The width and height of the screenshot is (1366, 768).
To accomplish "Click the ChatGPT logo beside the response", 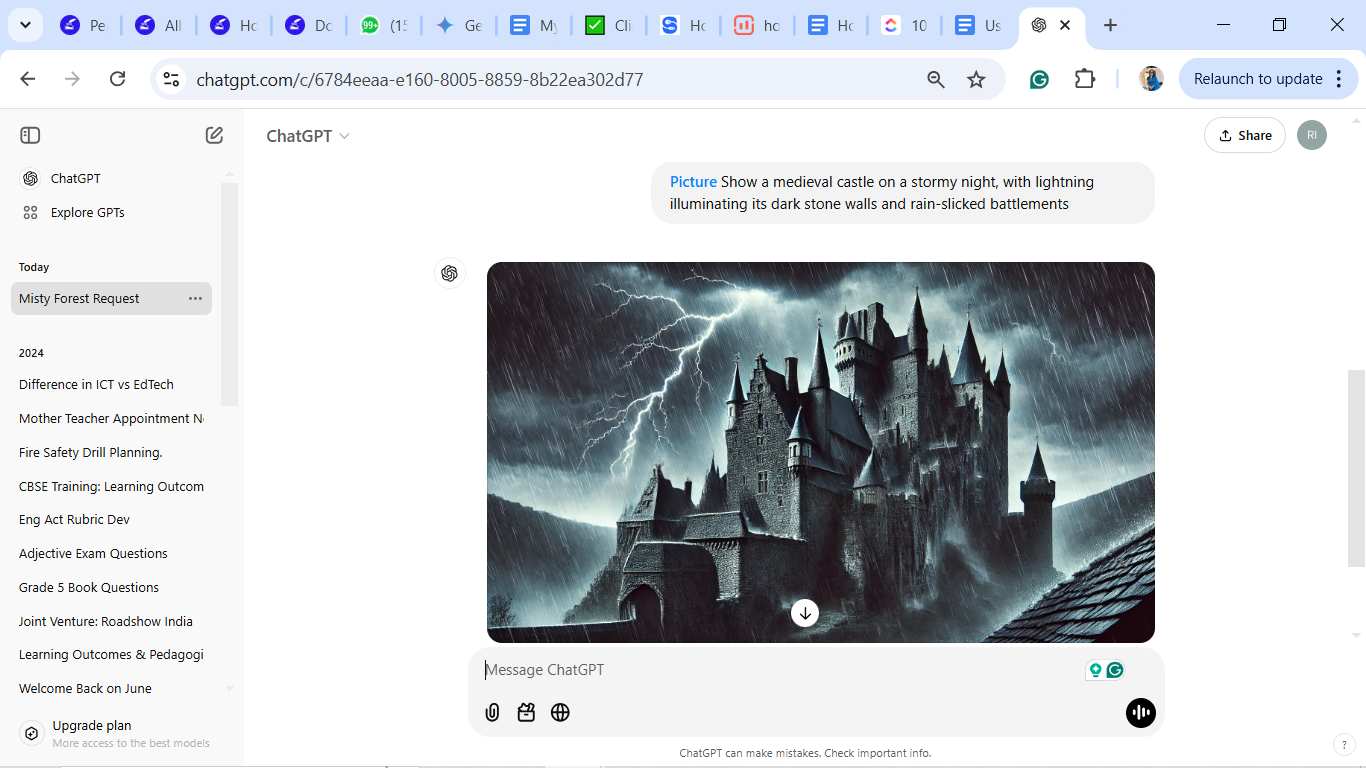I will (450, 273).
